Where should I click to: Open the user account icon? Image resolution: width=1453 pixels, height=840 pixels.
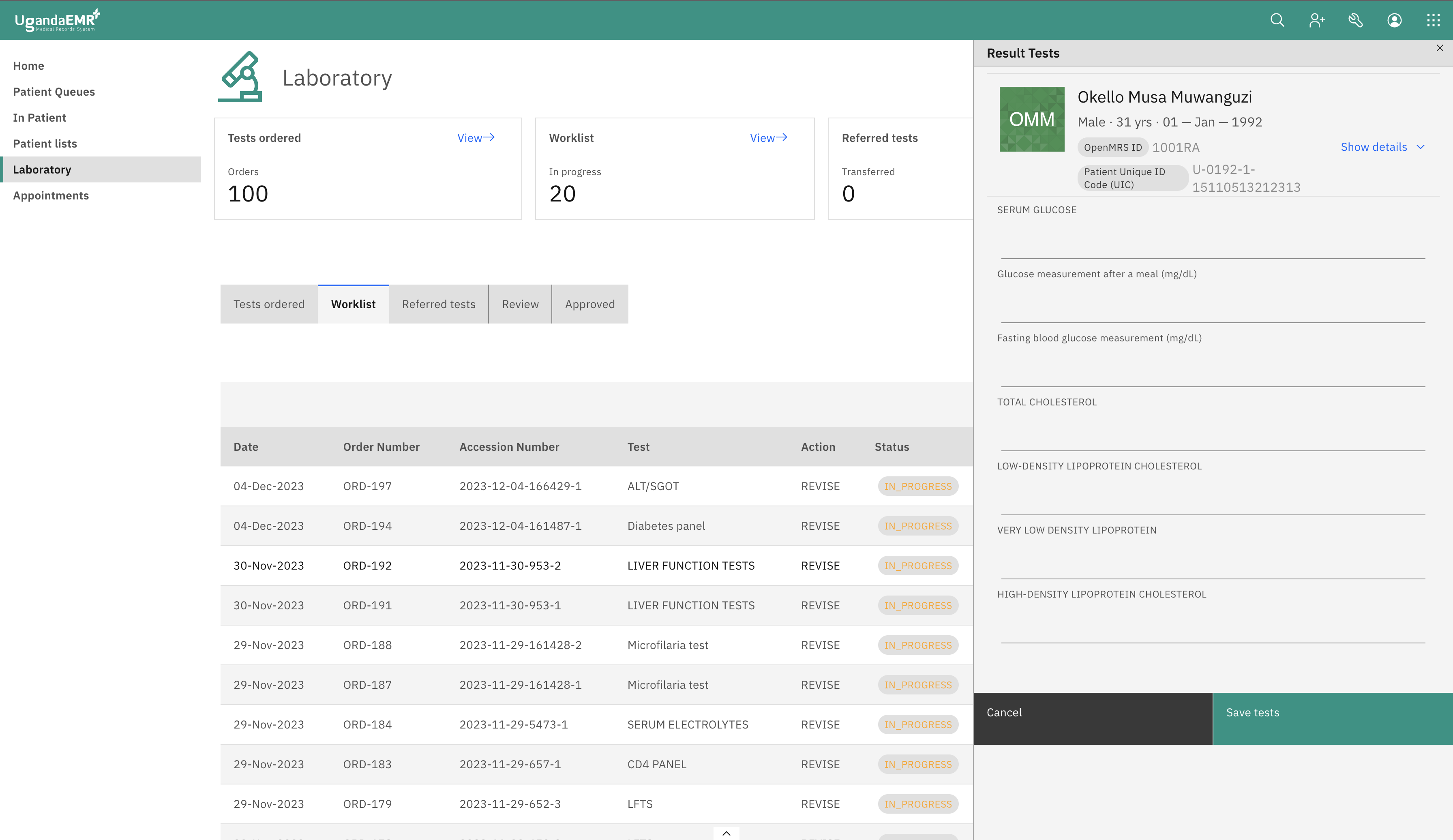(1394, 20)
